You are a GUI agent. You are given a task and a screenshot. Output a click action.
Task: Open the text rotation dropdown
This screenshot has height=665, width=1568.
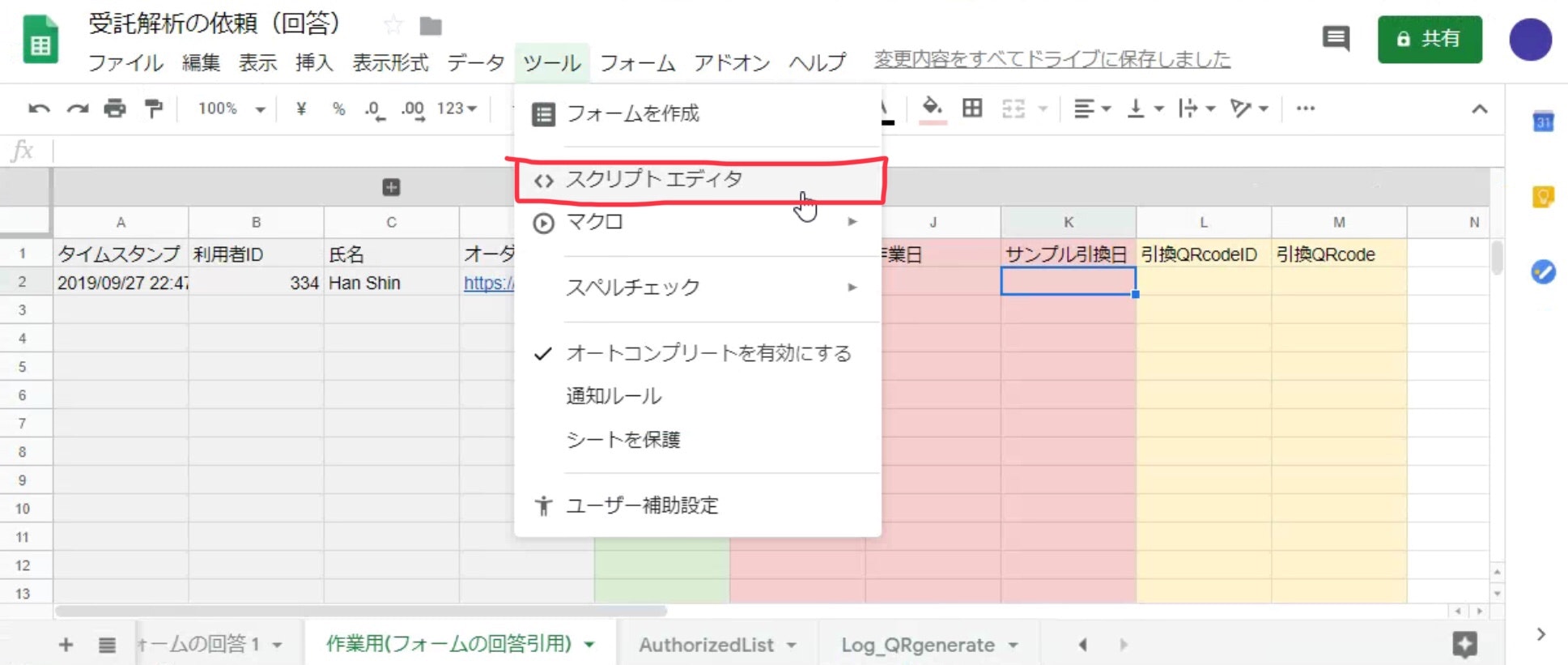click(1249, 109)
